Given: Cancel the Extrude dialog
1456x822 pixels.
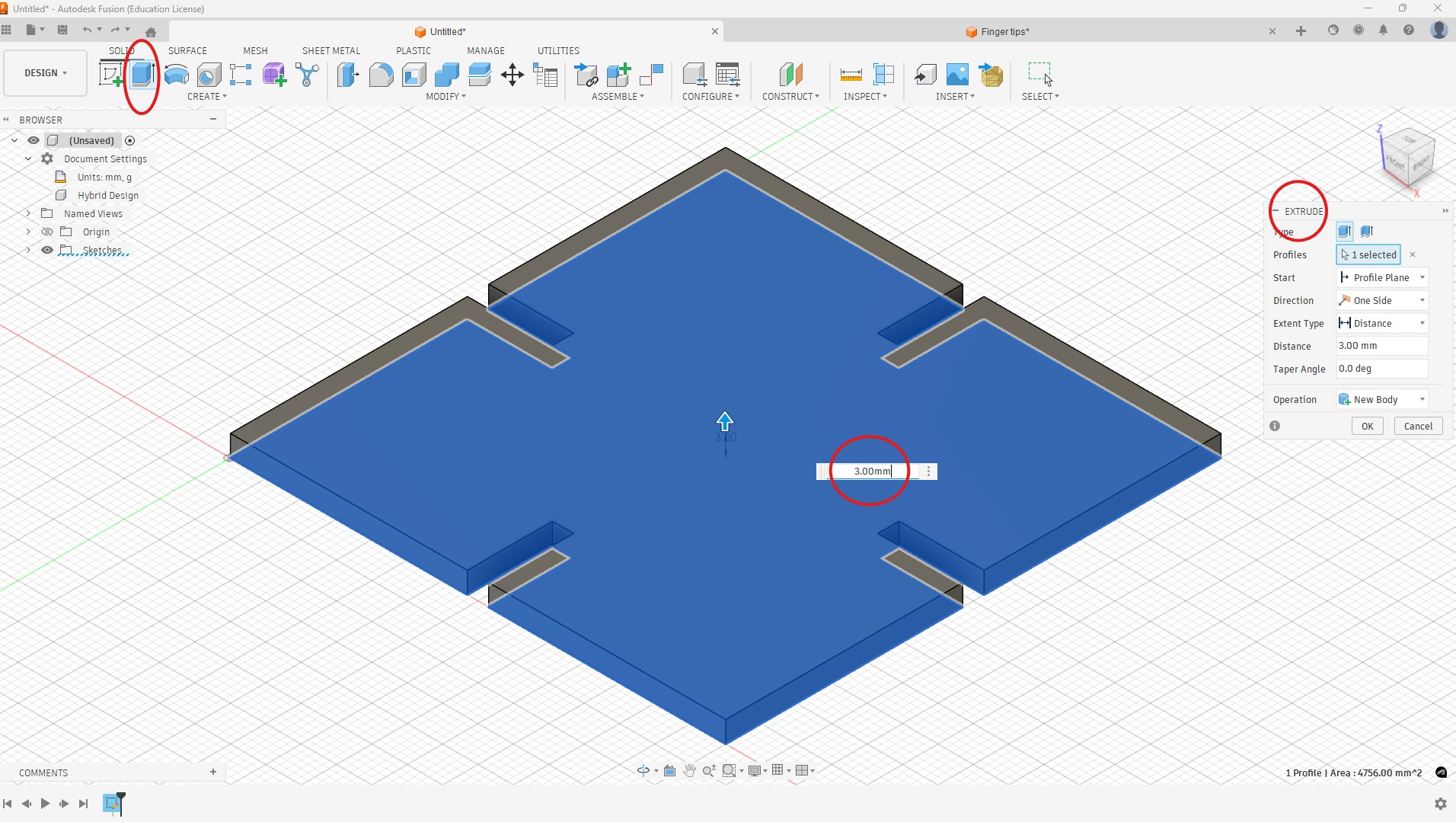Looking at the screenshot, I should click(1418, 426).
